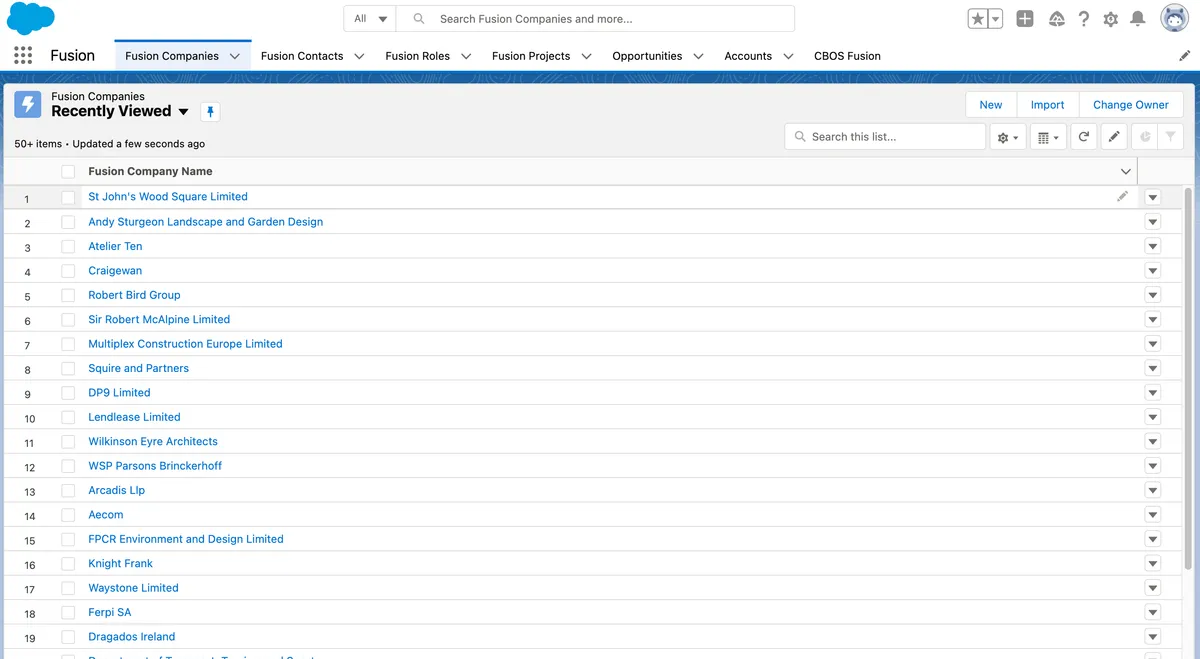Screen dimensions: 1200x659
Task: Refresh the list view
Action: (1083, 137)
